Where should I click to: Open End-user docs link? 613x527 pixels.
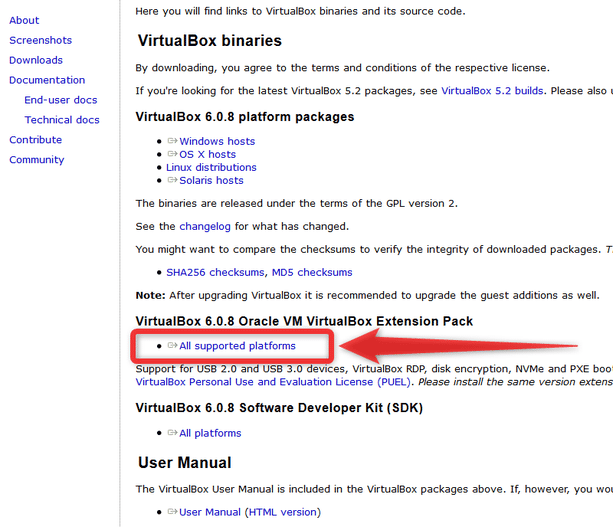coord(61,100)
